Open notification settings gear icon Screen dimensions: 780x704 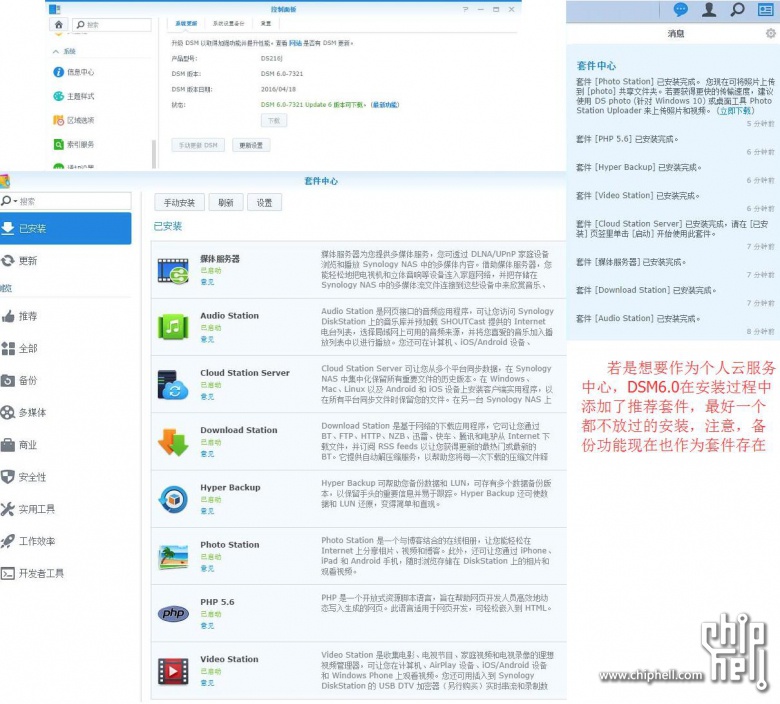770,33
